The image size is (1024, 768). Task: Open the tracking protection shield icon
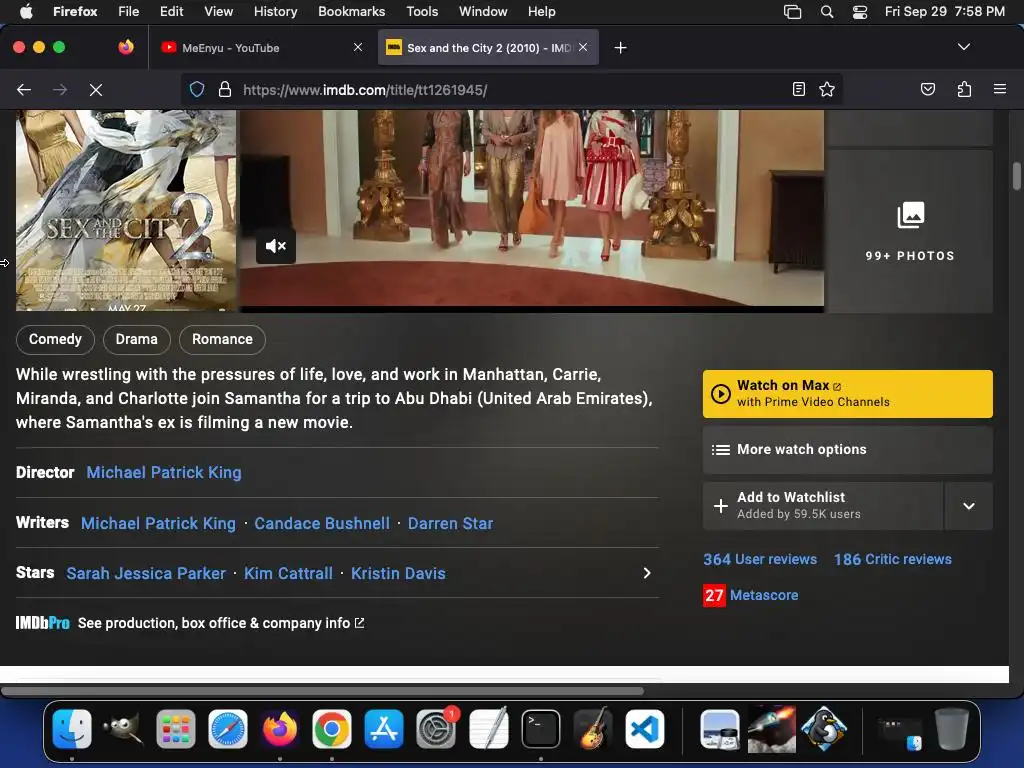point(197,89)
